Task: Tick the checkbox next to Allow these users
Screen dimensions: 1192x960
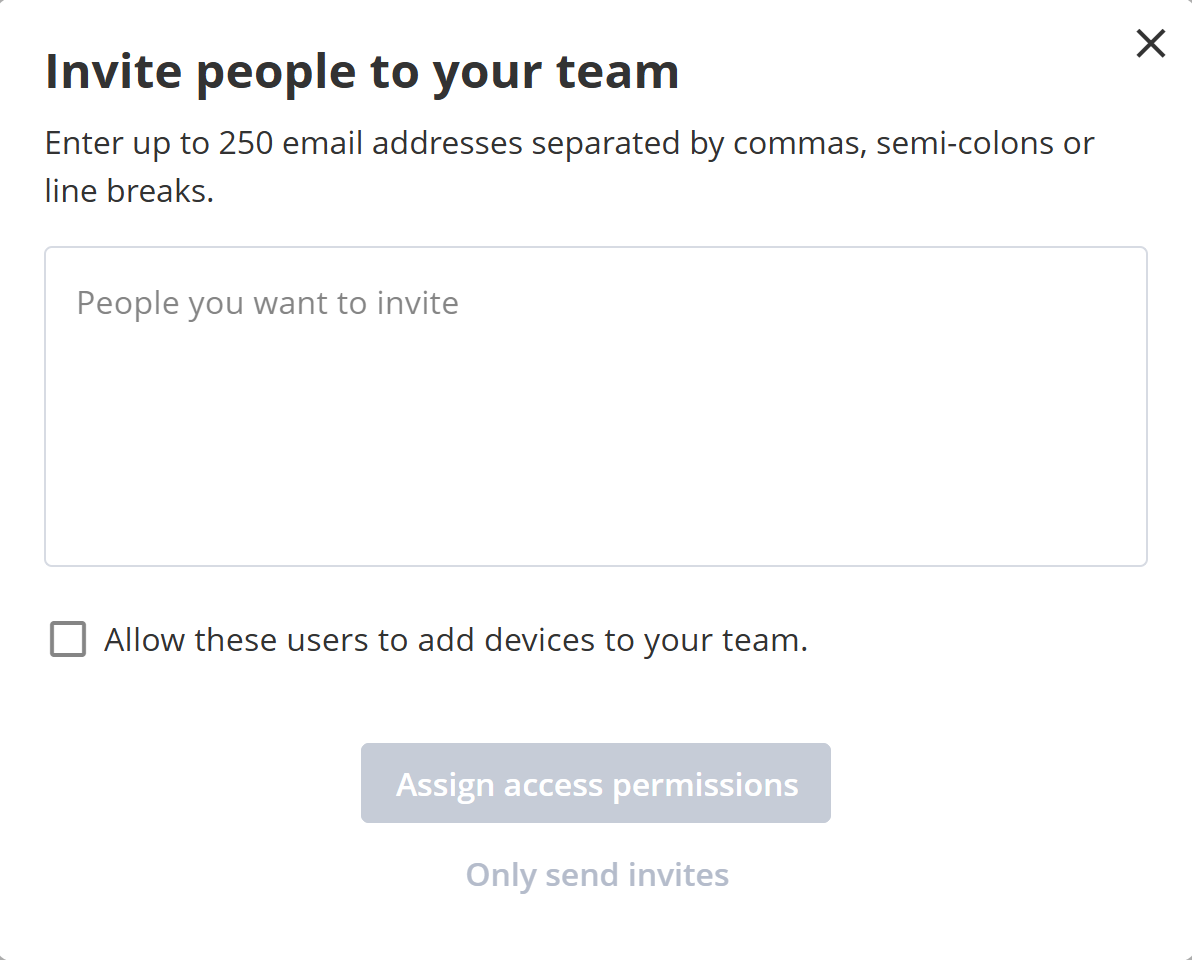Action: pos(68,639)
